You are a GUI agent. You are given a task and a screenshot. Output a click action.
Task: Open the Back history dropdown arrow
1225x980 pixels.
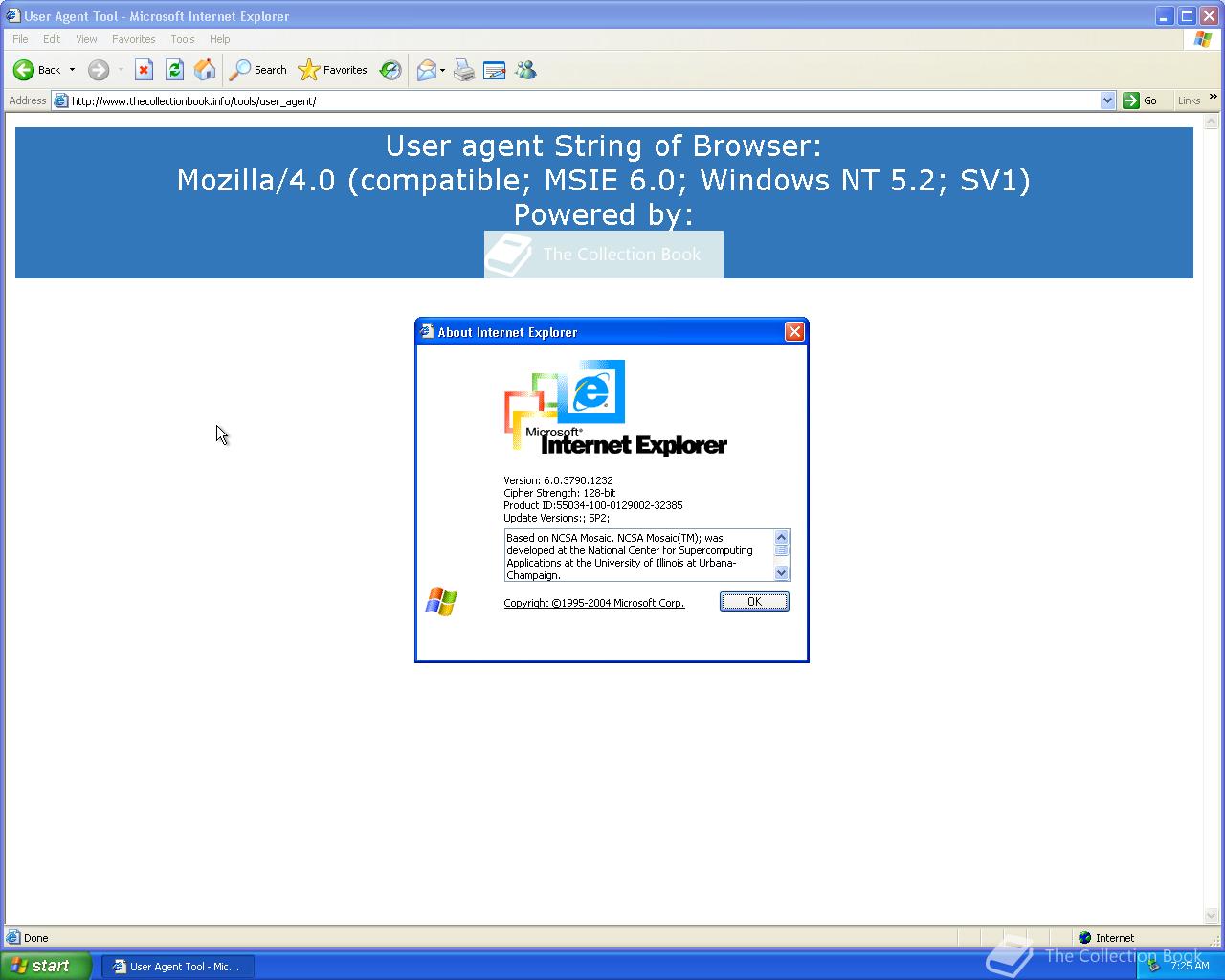tap(72, 70)
